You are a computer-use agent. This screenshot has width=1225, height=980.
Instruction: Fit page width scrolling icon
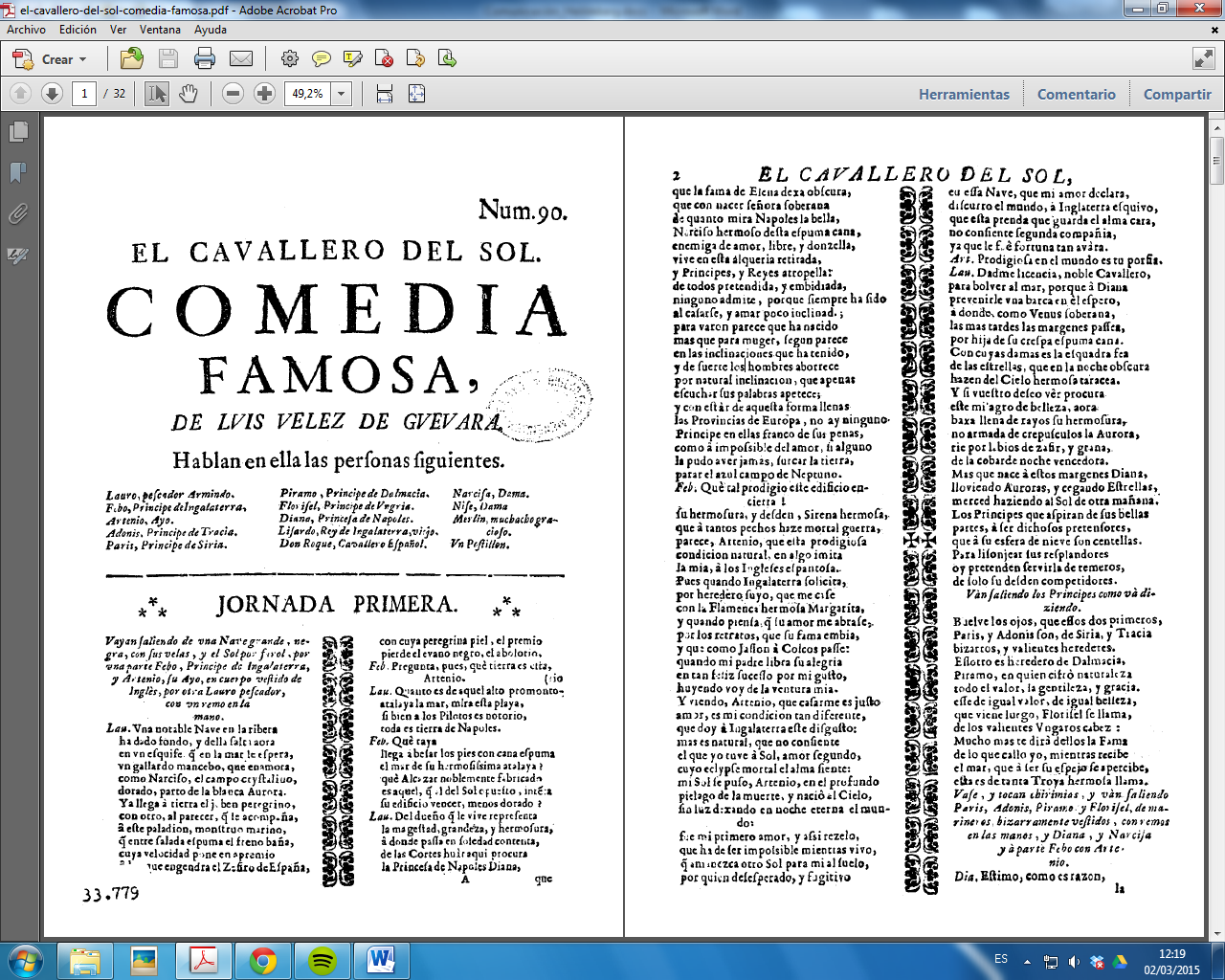(x=385, y=94)
